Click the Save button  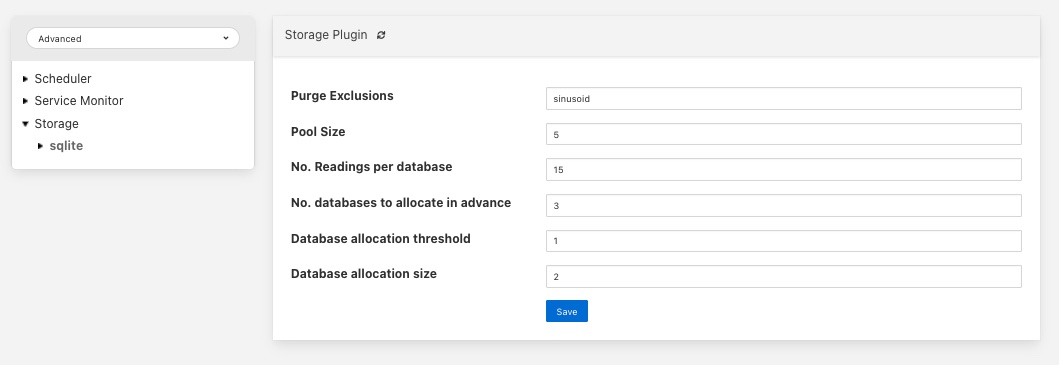point(567,311)
